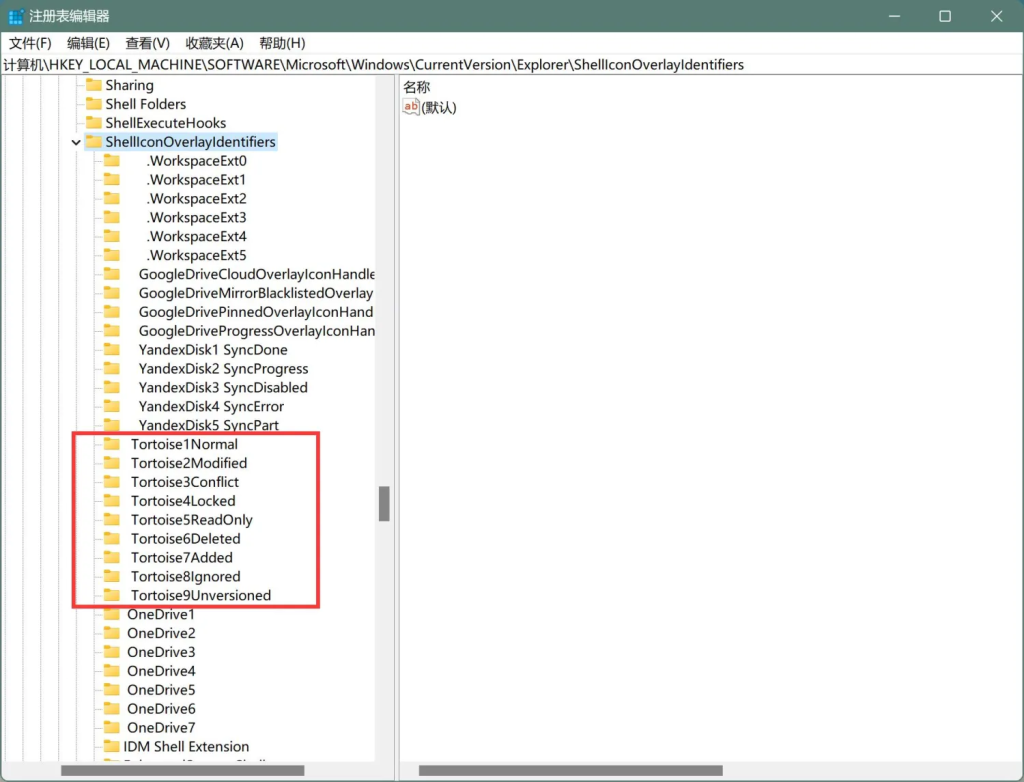This screenshot has height=782, width=1024.
Task: Select the Shell Folders registry key
Action: pyautogui.click(x=146, y=104)
